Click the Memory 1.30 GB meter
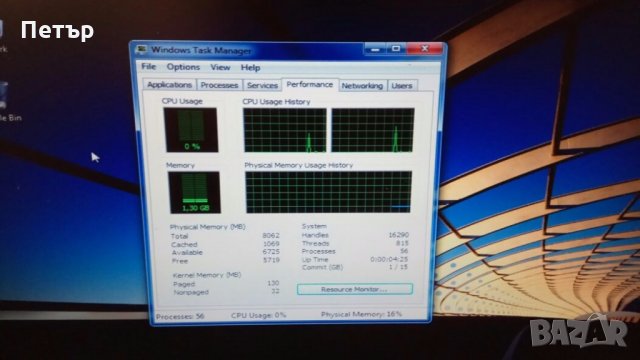This screenshot has height=360, width=640. click(x=194, y=192)
